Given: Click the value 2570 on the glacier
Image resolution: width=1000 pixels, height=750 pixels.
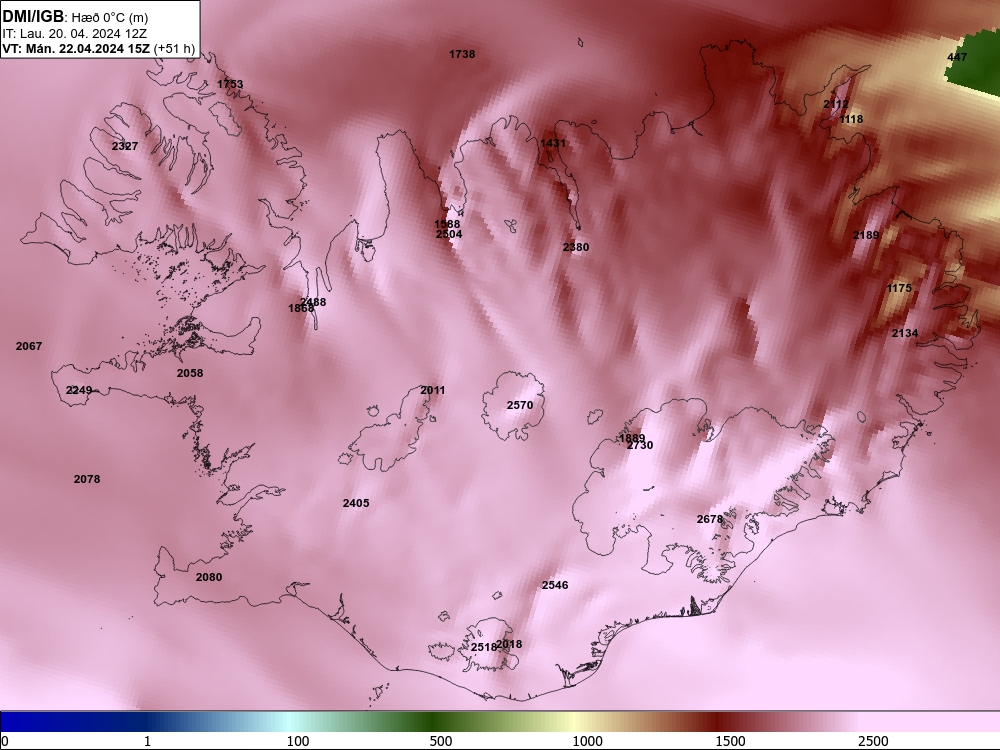Looking at the screenshot, I should [x=520, y=405].
